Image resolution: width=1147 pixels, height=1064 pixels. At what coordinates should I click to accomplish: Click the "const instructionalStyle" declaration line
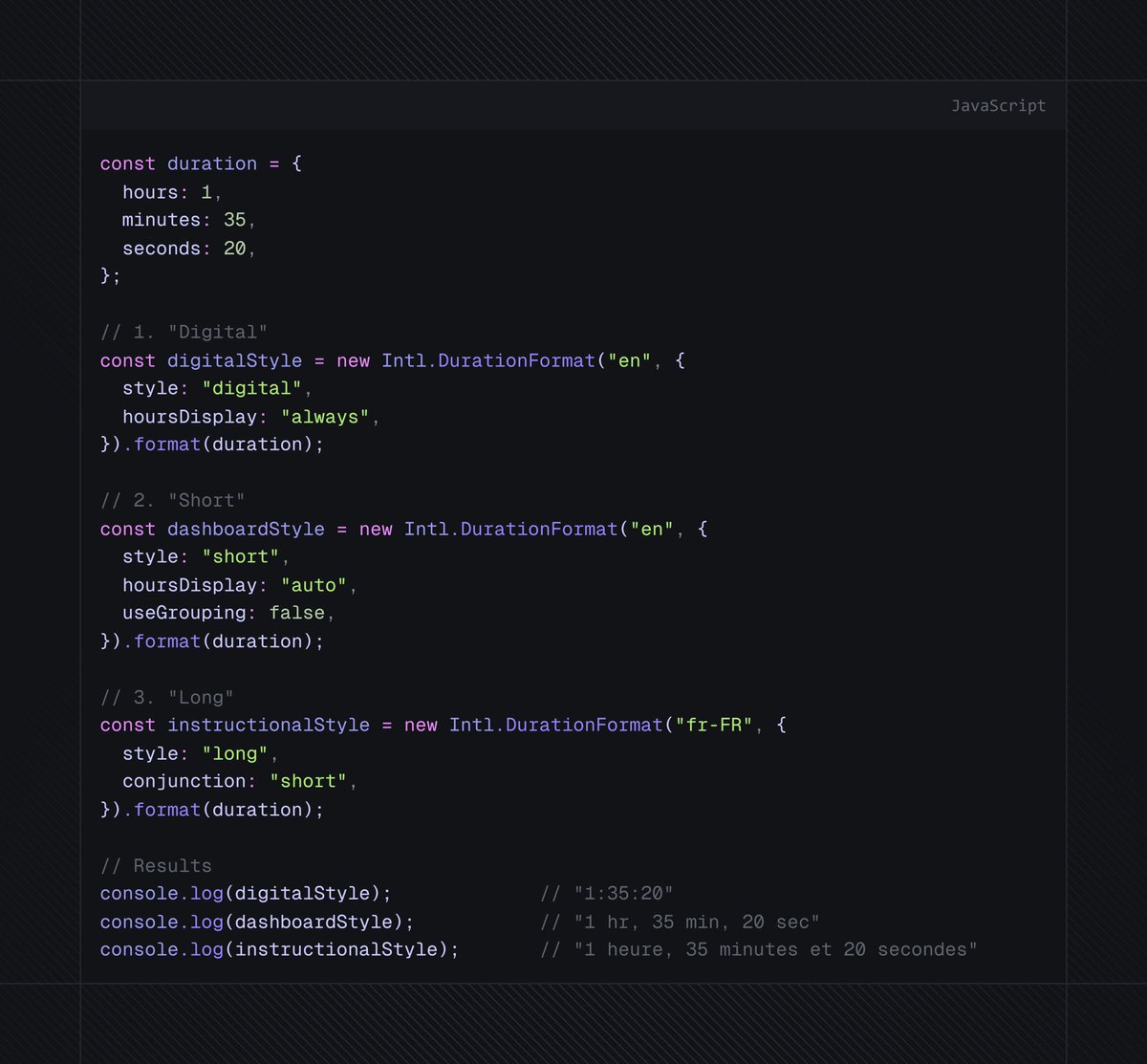coord(444,725)
